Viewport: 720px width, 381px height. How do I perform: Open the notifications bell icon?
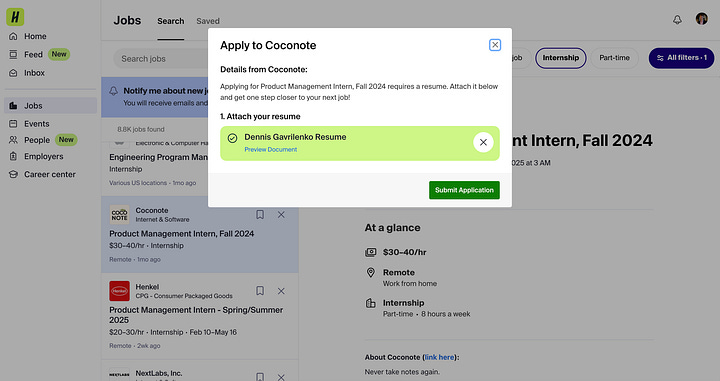pyautogui.click(x=677, y=20)
